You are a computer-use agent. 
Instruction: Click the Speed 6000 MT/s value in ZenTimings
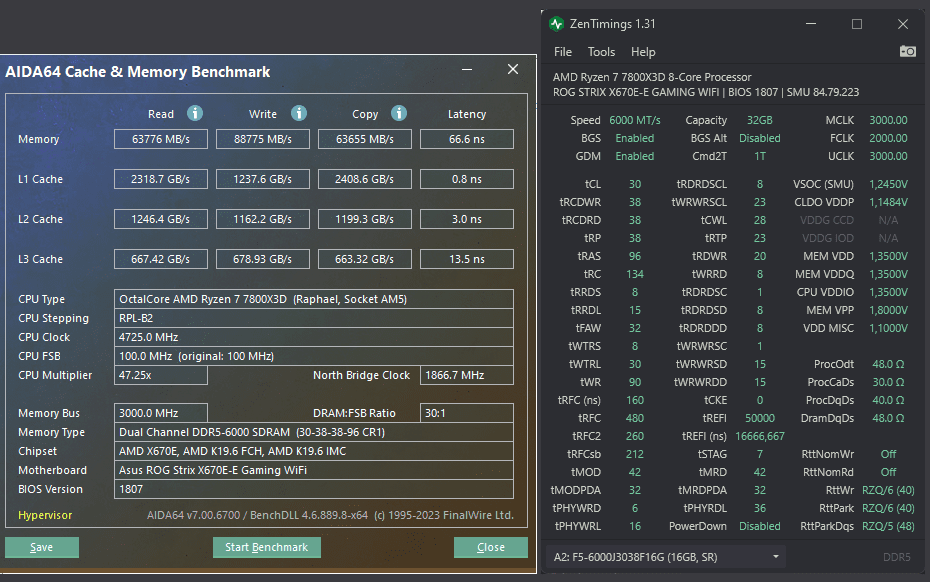[635, 120]
